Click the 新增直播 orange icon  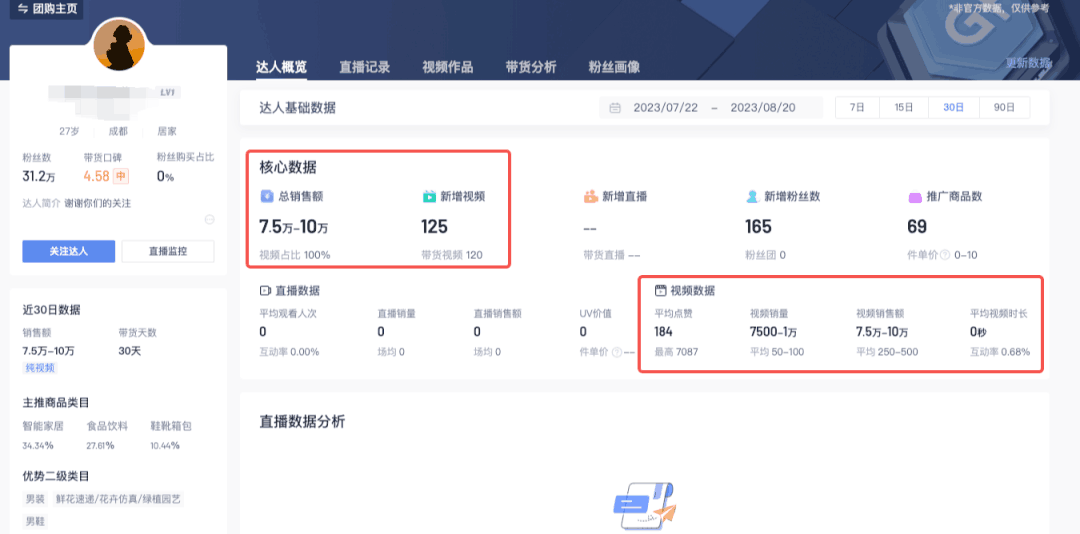[590, 196]
